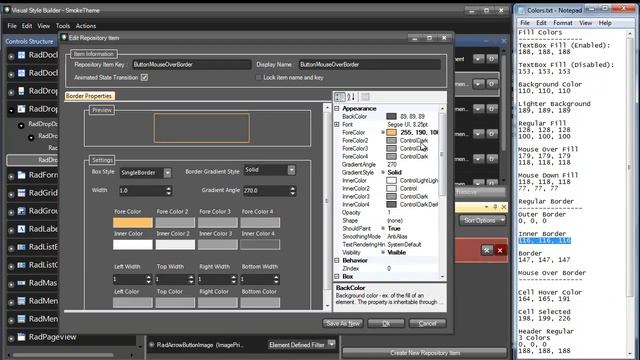Collapse the Appearance category in property grid
Screen dimensions: 640x360
(337, 109)
